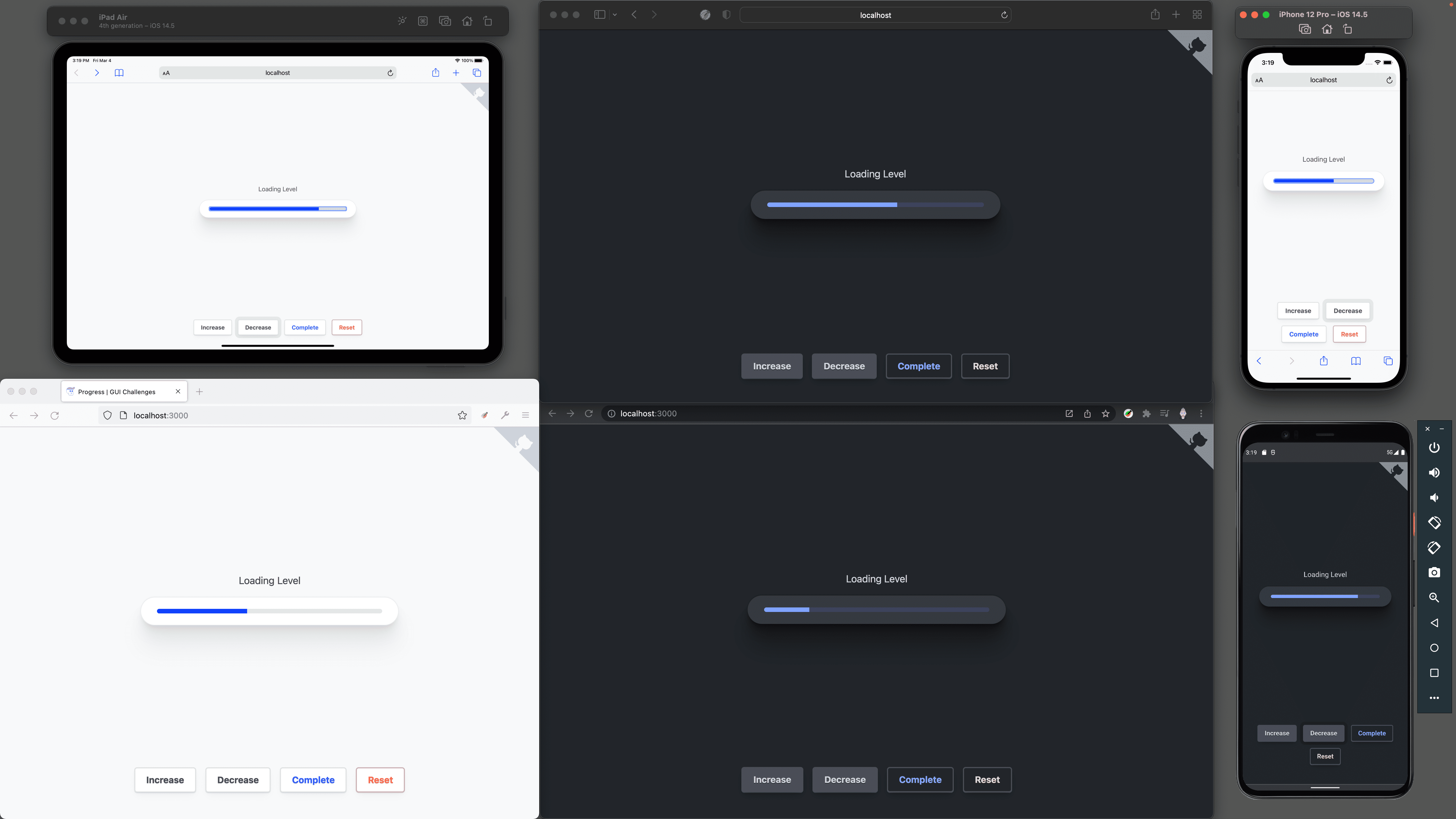Select the Progress GUI Challenges tab
Screen dimensions: 1456x819
click(117, 391)
